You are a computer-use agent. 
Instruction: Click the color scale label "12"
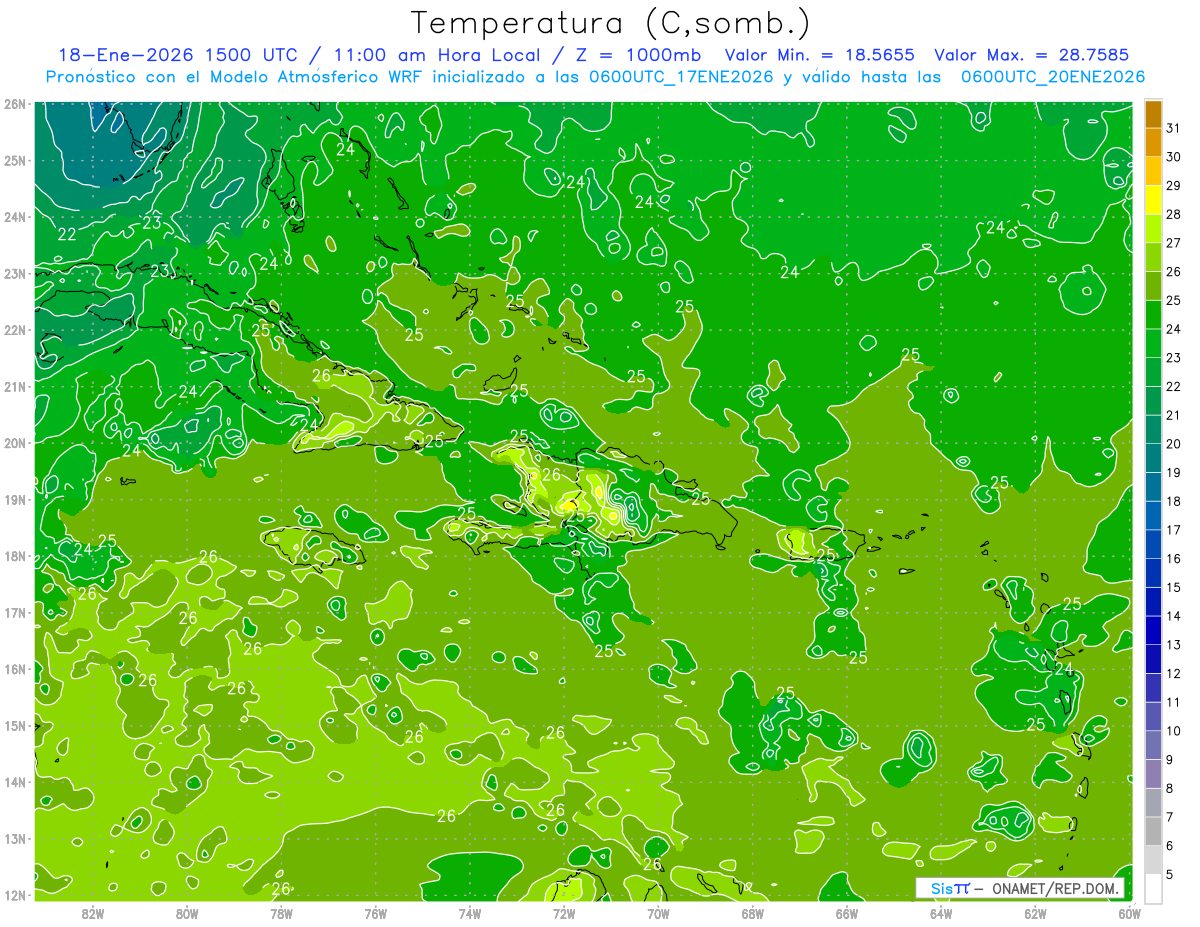coord(1174,673)
